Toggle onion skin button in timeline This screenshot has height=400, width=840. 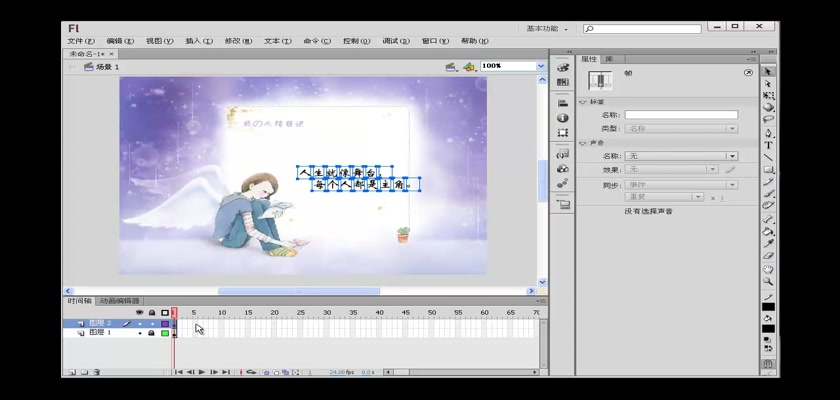[266, 372]
